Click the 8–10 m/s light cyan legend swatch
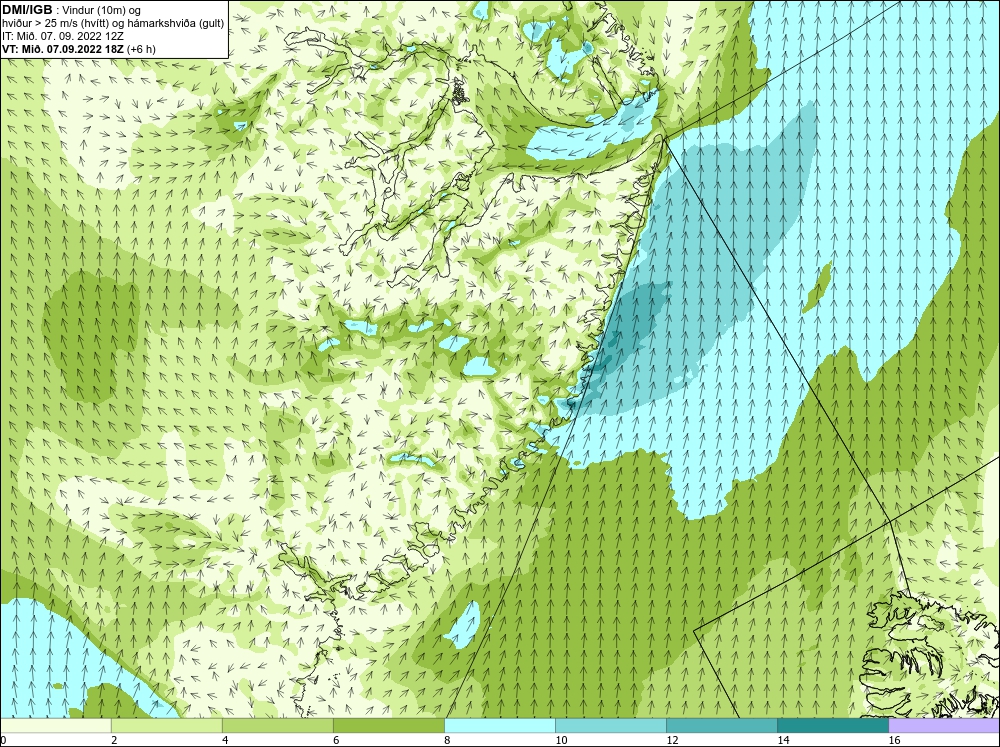Viewport: 1000px width, 747px height. coord(499,726)
